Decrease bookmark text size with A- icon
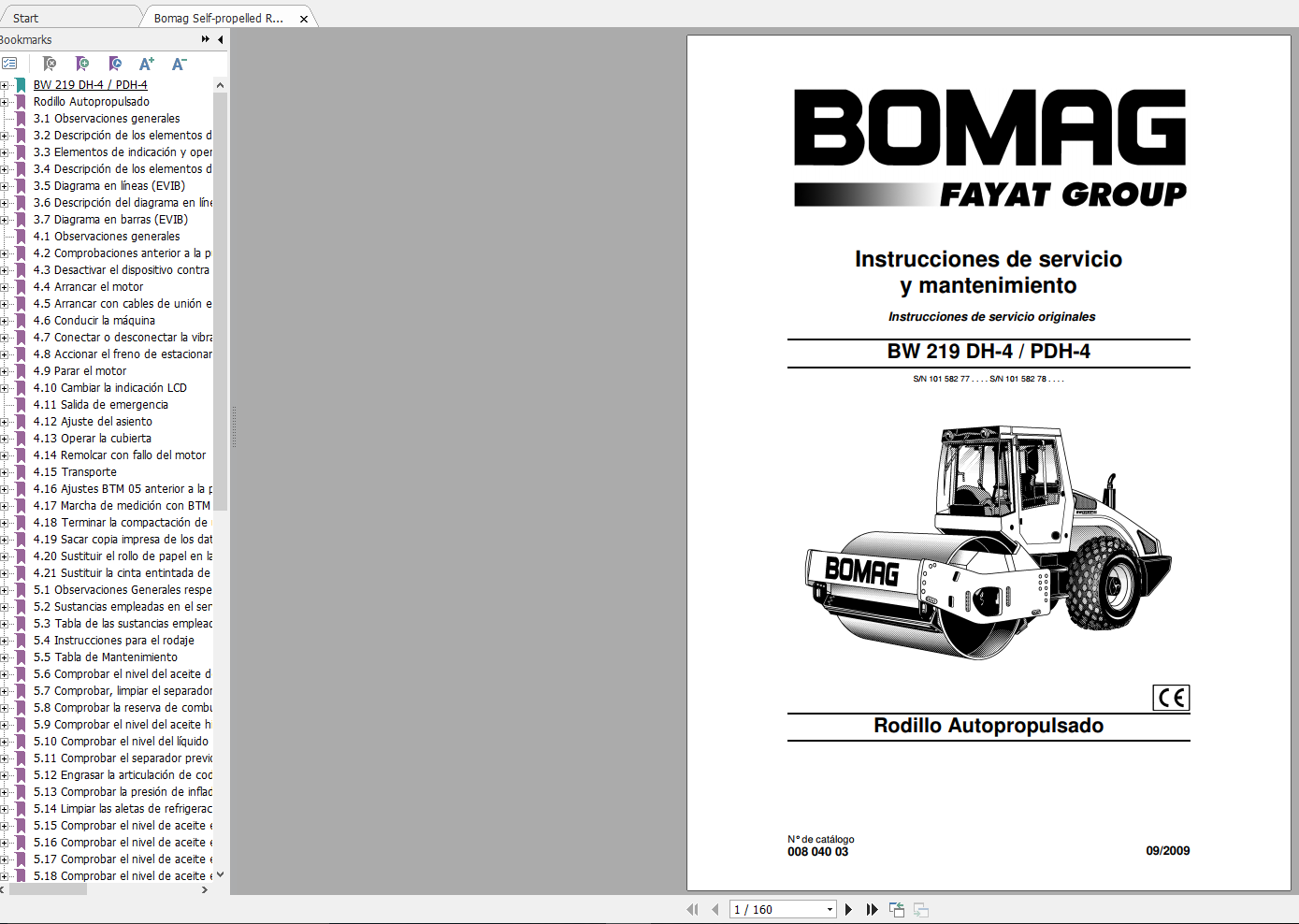Image resolution: width=1299 pixels, height=924 pixels. pyautogui.click(x=180, y=64)
